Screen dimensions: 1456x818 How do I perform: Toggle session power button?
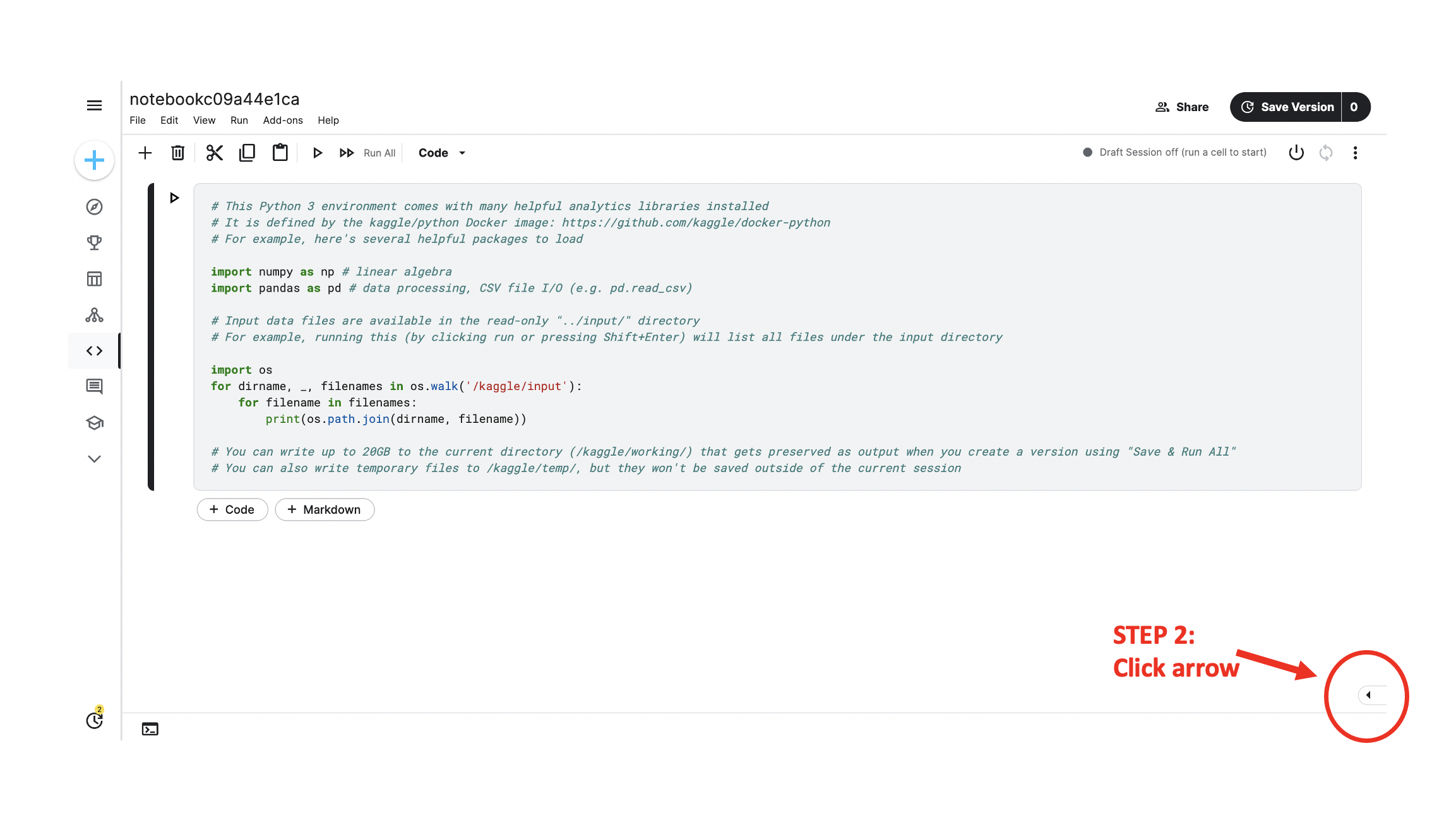pyautogui.click(x=1296, y=153)
